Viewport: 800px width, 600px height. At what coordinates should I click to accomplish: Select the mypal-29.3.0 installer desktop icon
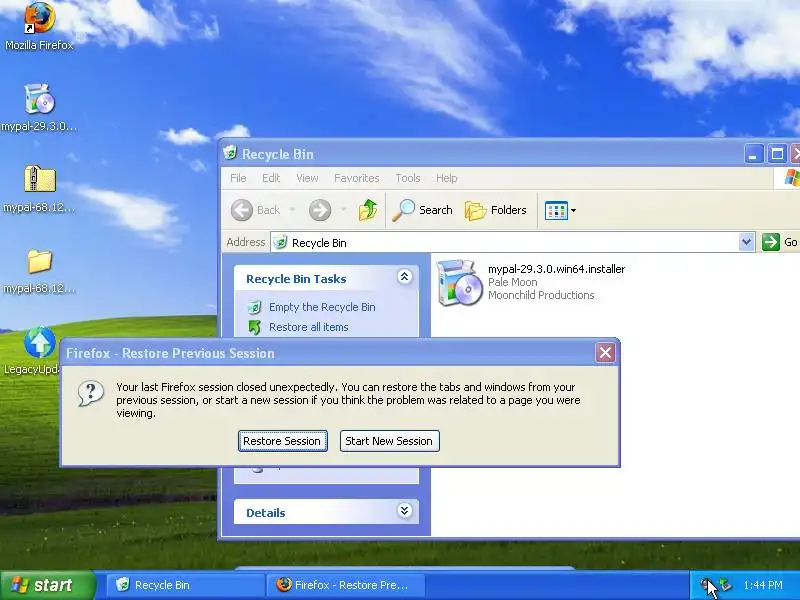pyautogui.click(x=39, y=107)
